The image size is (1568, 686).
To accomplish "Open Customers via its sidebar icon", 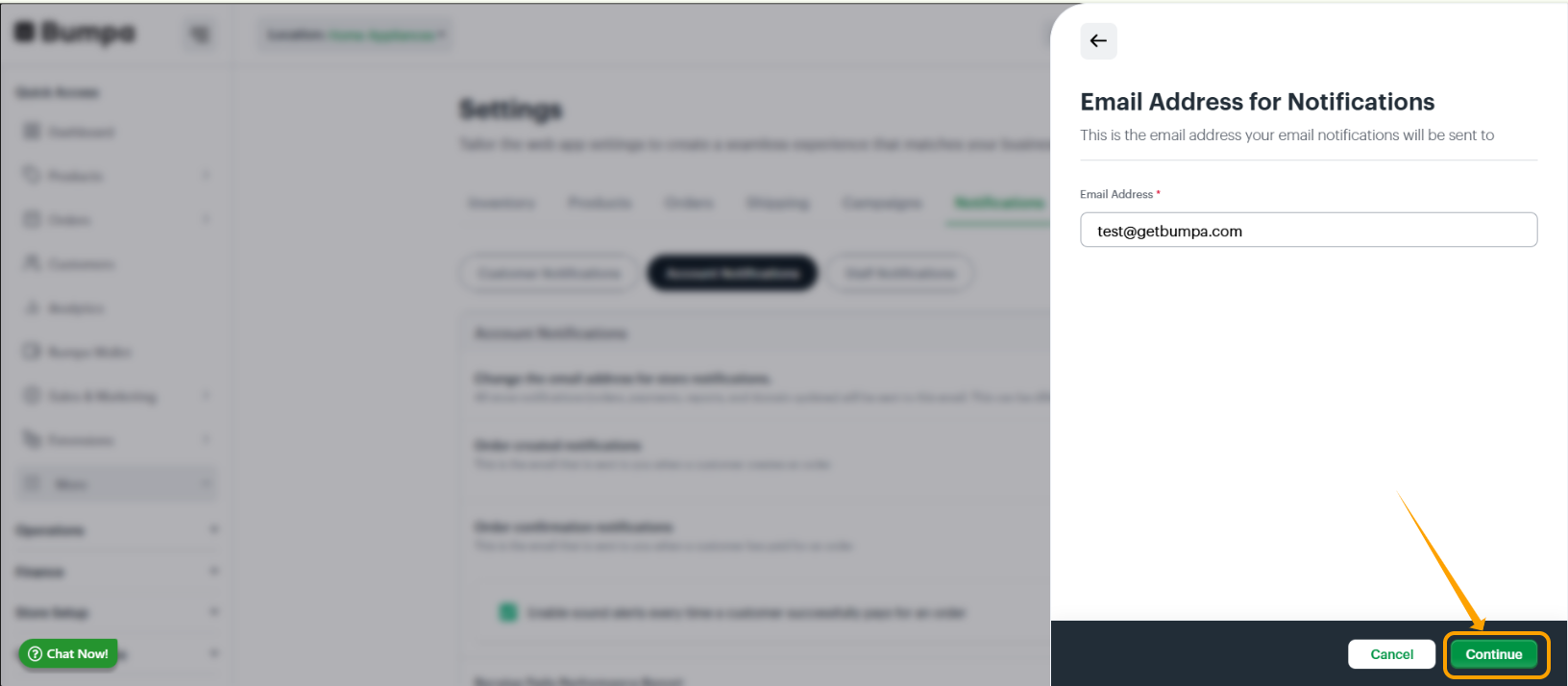I will pos(33,263).
